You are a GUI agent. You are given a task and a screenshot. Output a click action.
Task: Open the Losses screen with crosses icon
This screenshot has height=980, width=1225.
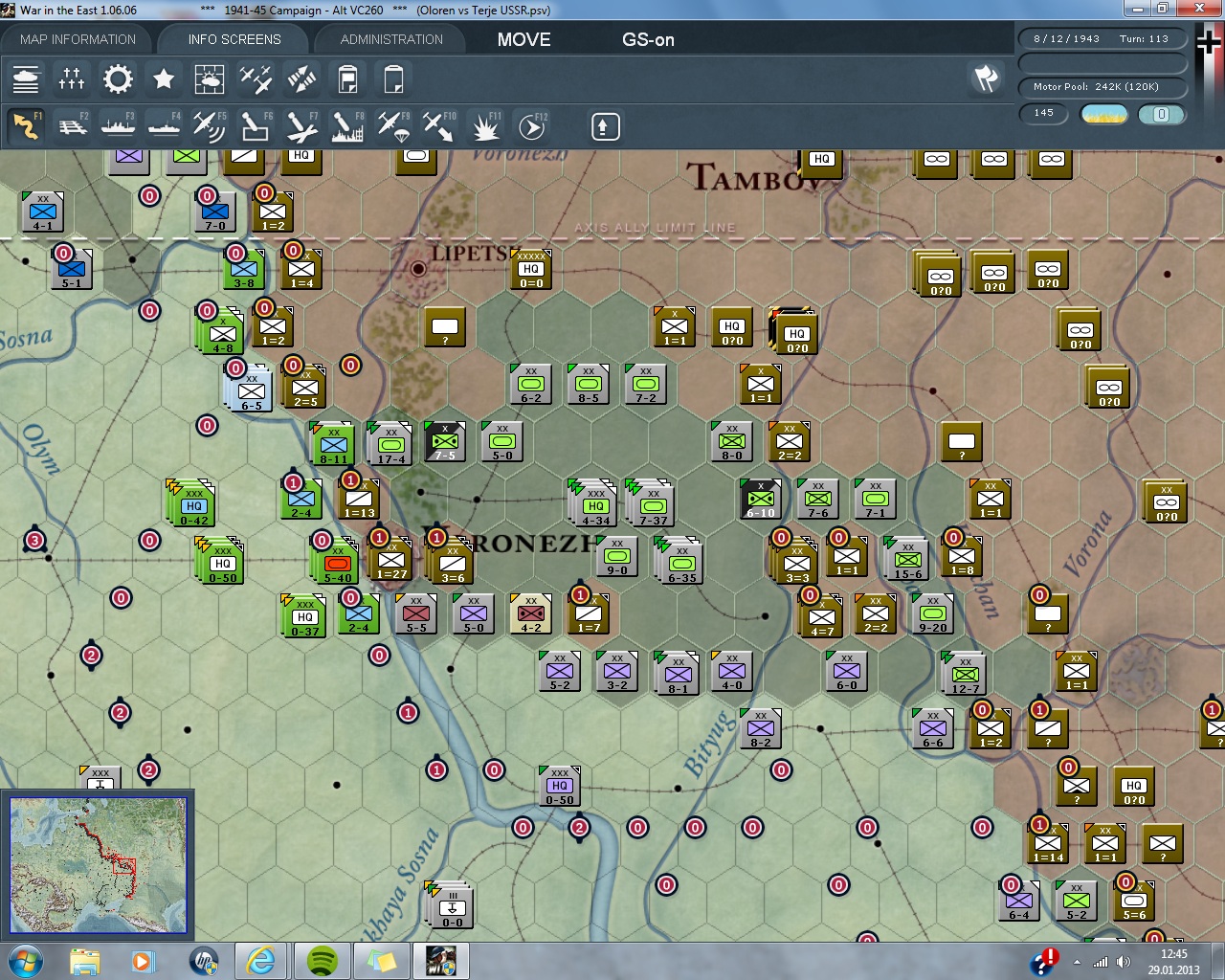[x=72, y=79]
